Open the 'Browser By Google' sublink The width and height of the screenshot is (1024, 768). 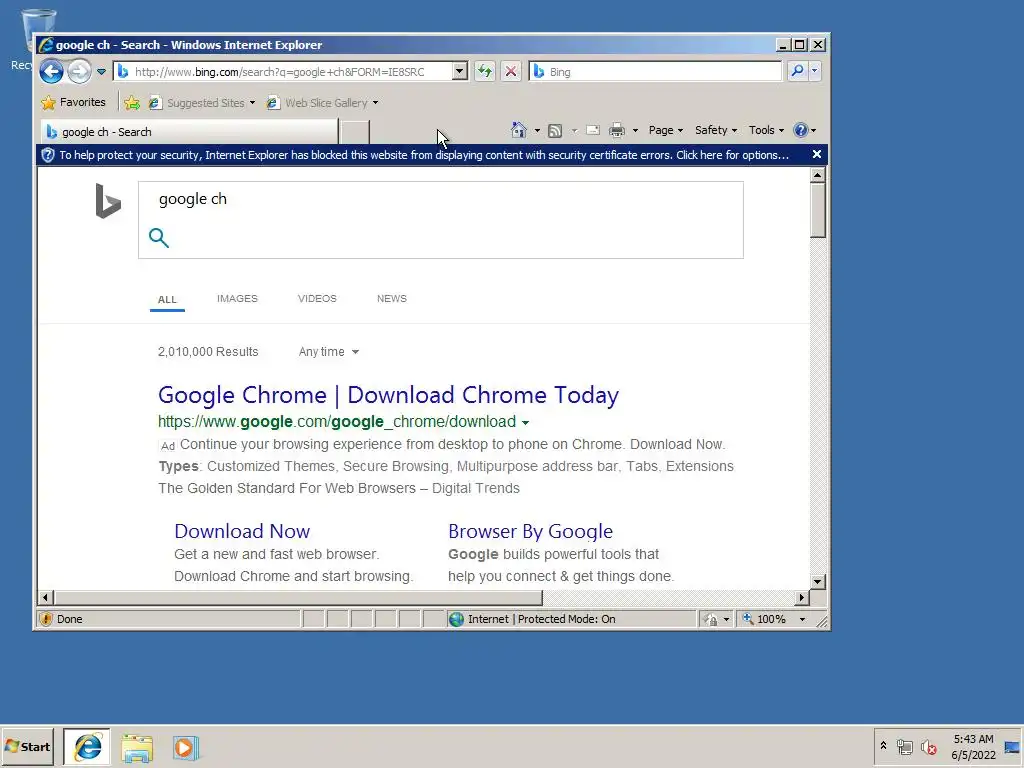click(530, 531)
